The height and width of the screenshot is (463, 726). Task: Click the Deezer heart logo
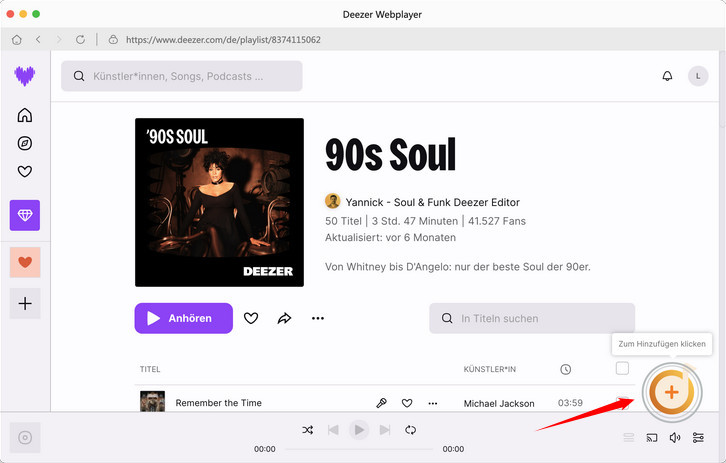(x=25, y=76)
